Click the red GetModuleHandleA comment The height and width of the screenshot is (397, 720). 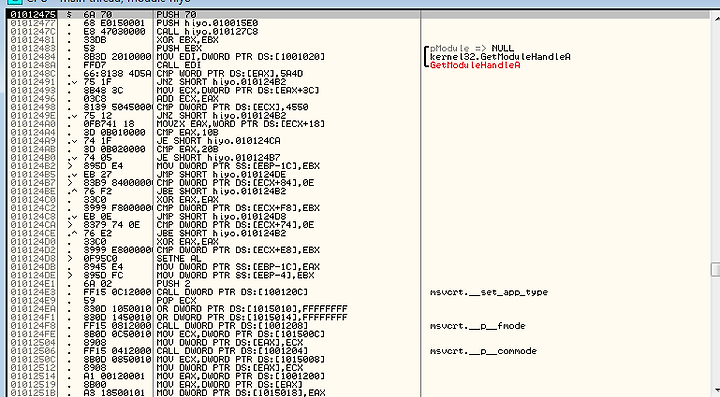[475, 65]
